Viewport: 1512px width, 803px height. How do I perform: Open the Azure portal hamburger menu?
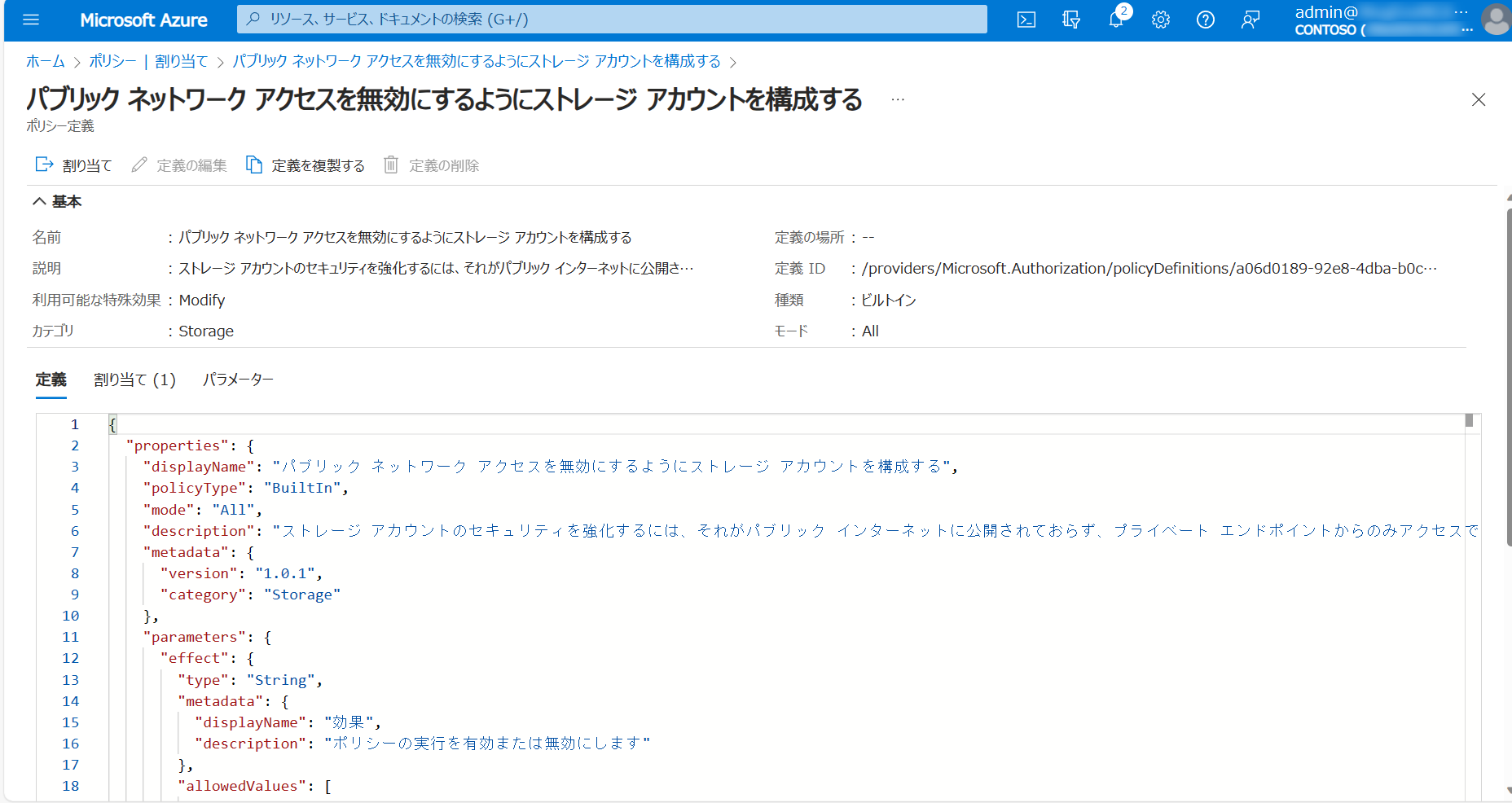[31, 20]
